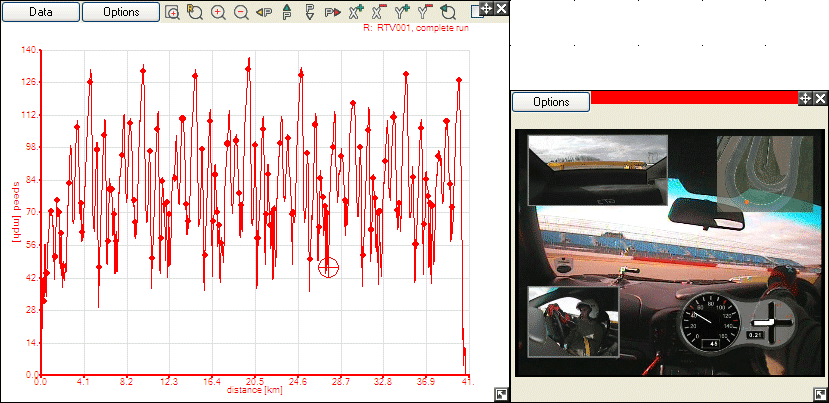Expand the Y axis with Y+ icon
Image resolution: width=829 pixels, height=403 pixels.
[x=403, y=13]
